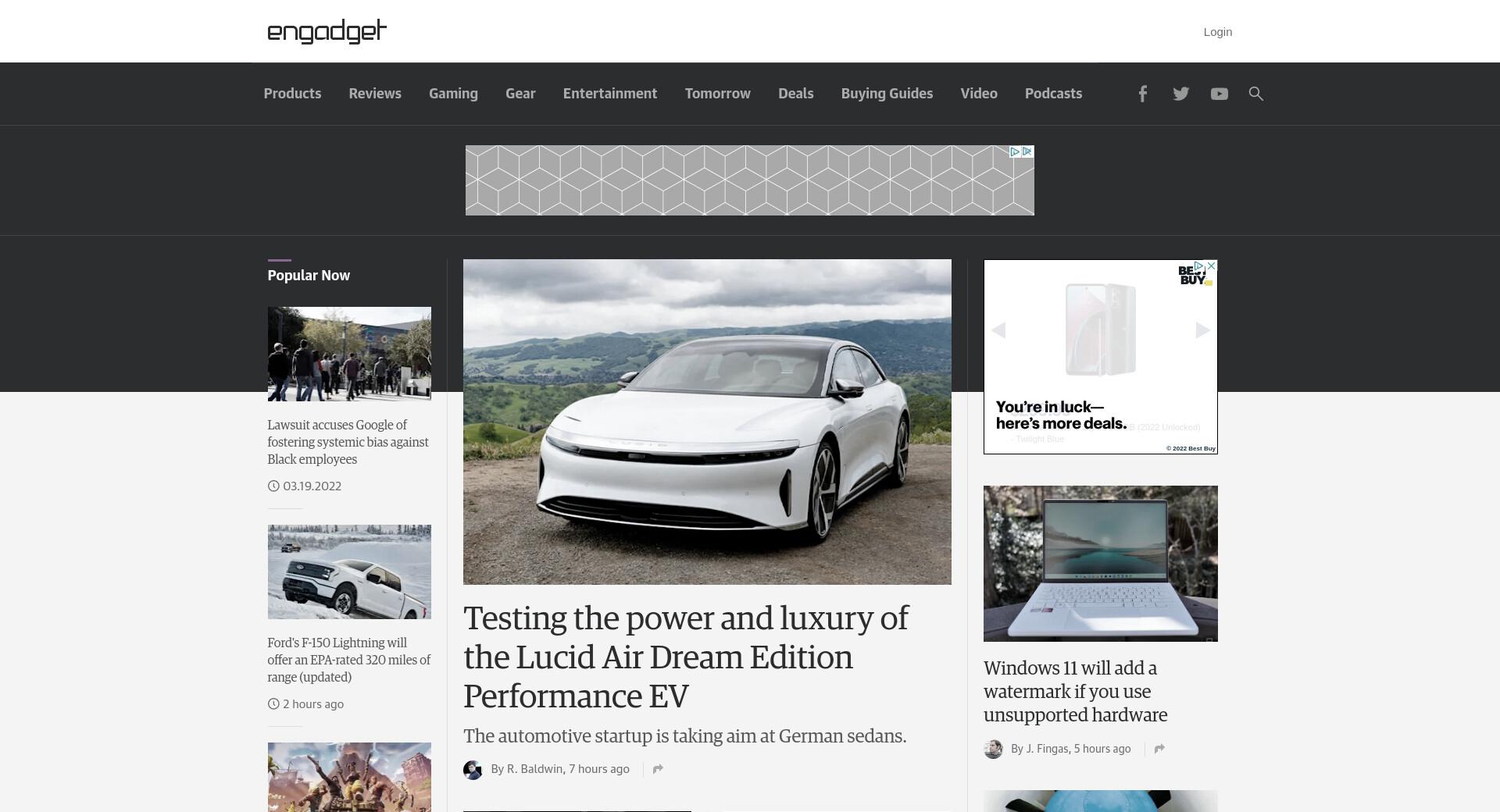This screenshot has height=812, width=1500.
Task: Go to the Tomorrow section
Action: click(718, 94)
